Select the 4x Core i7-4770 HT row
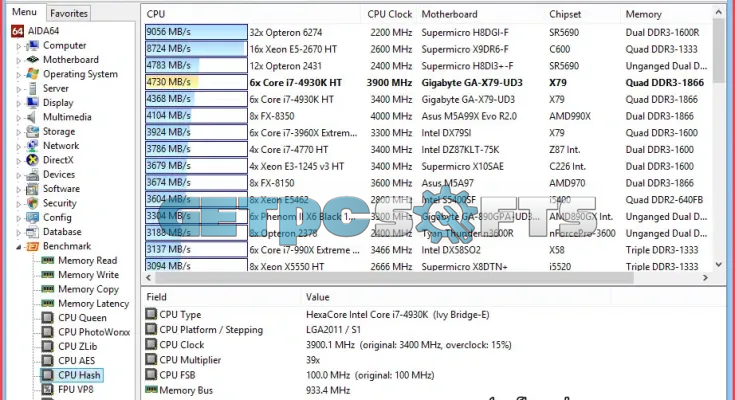 (427, 150)
